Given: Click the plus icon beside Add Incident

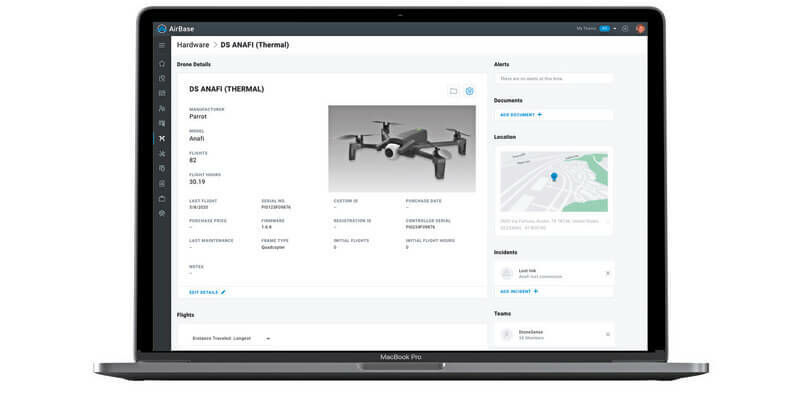Looking at the screenshot, I should coord(536,291).
